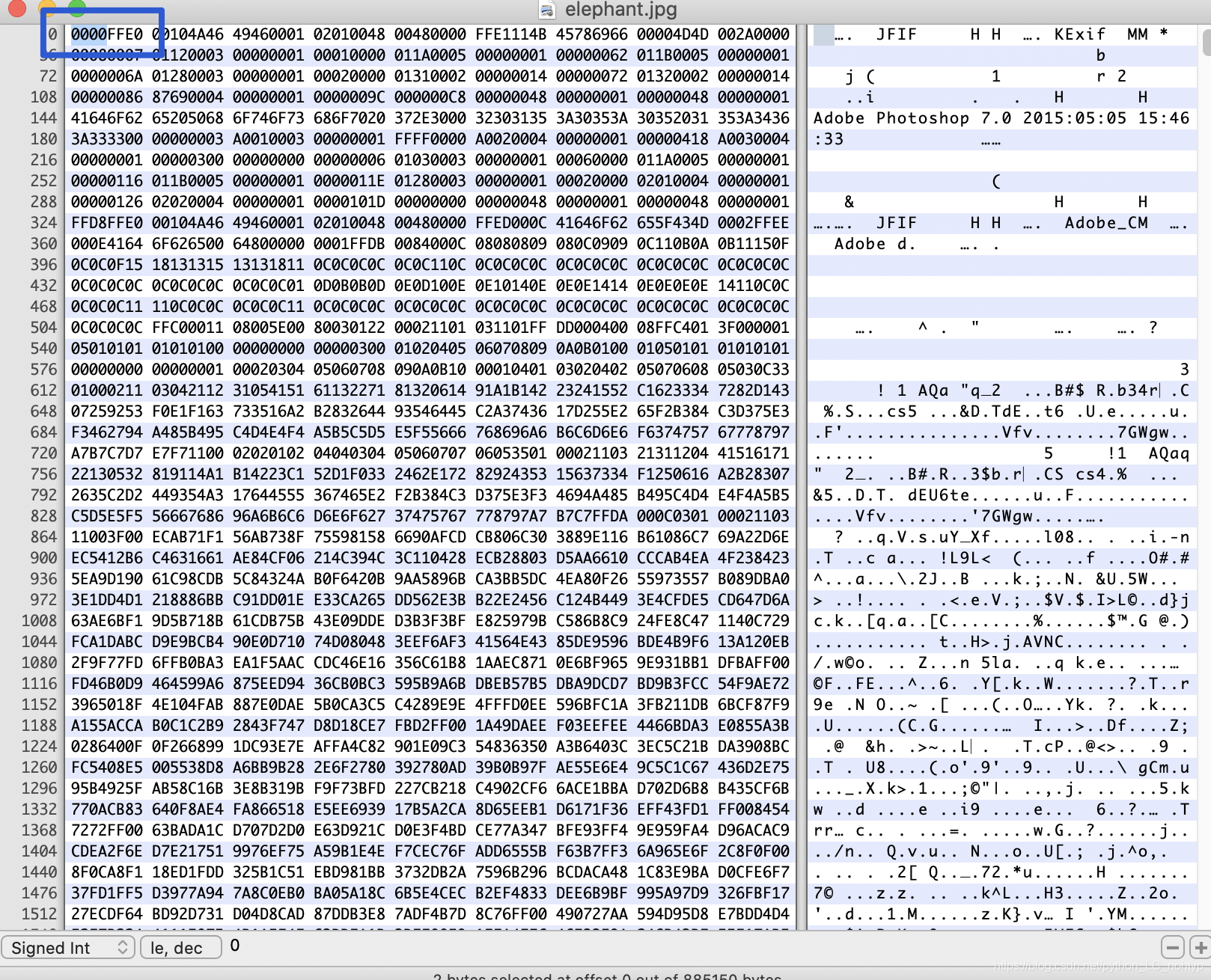The height and width of the screenshot is (980, 1211).
Task: Click hex word 655F434D
Action: [672, 223]
